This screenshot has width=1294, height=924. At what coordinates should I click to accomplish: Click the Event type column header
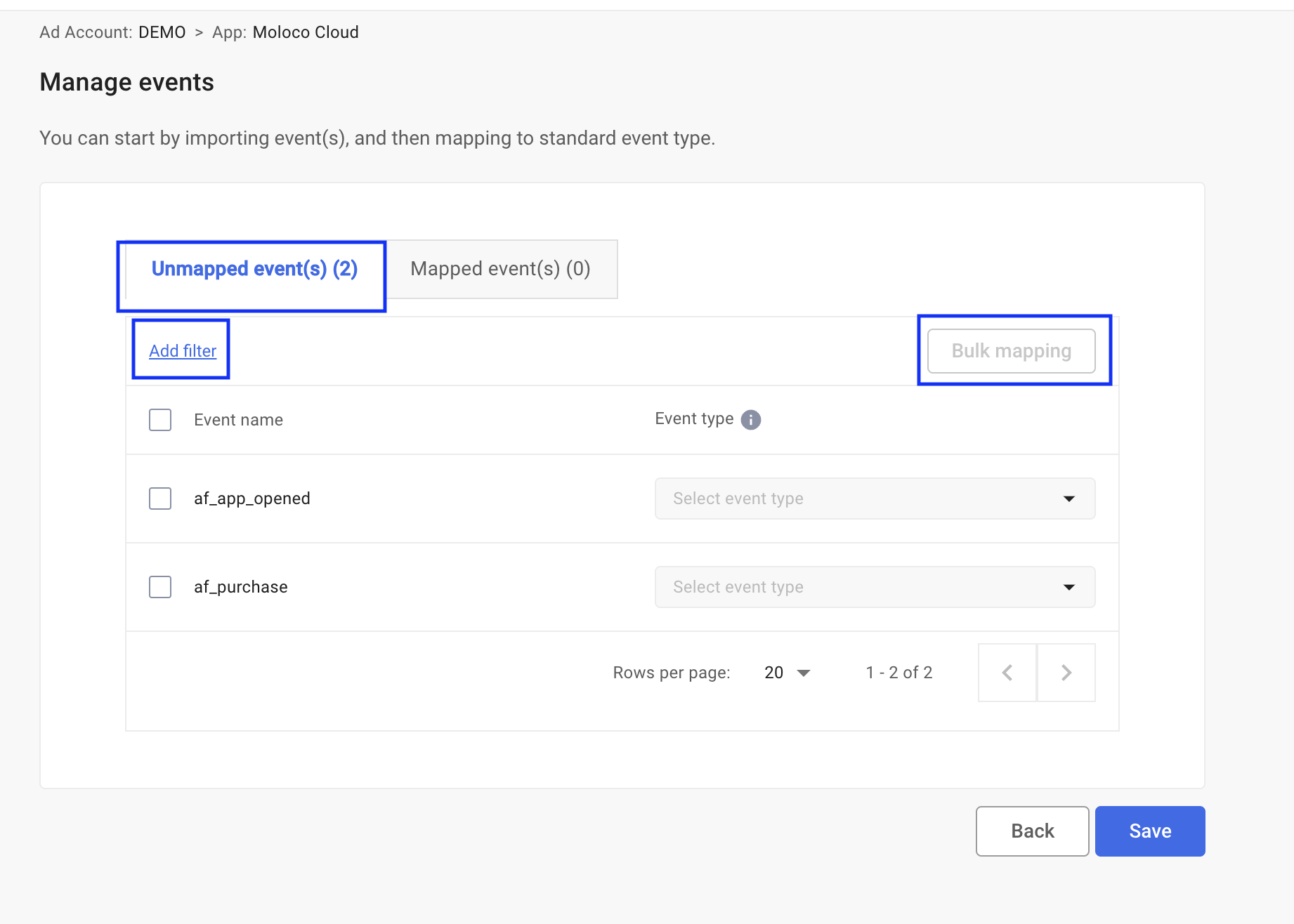(693, 419)
